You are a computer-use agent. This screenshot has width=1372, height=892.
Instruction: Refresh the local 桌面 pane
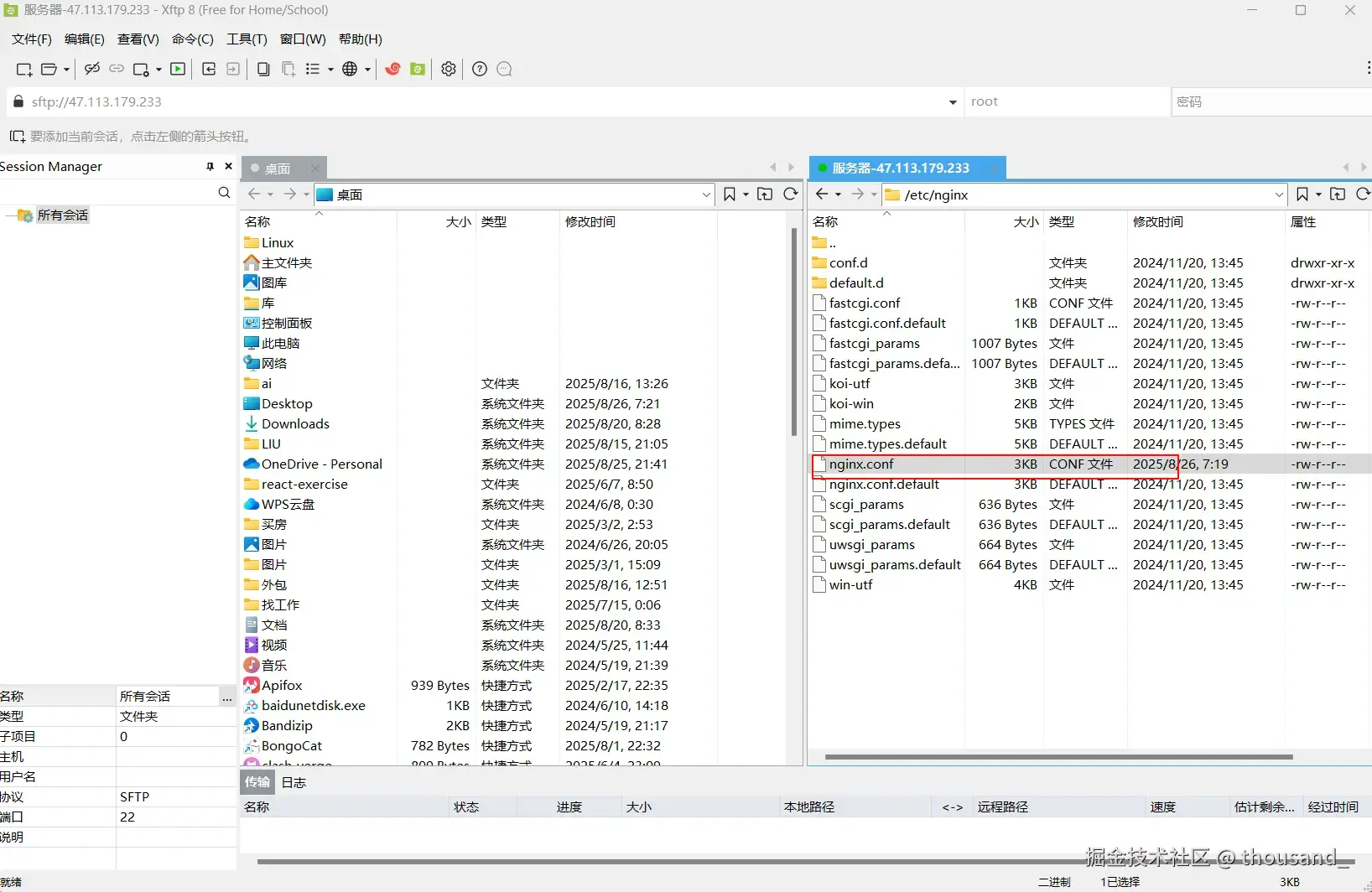click(790, 194)
